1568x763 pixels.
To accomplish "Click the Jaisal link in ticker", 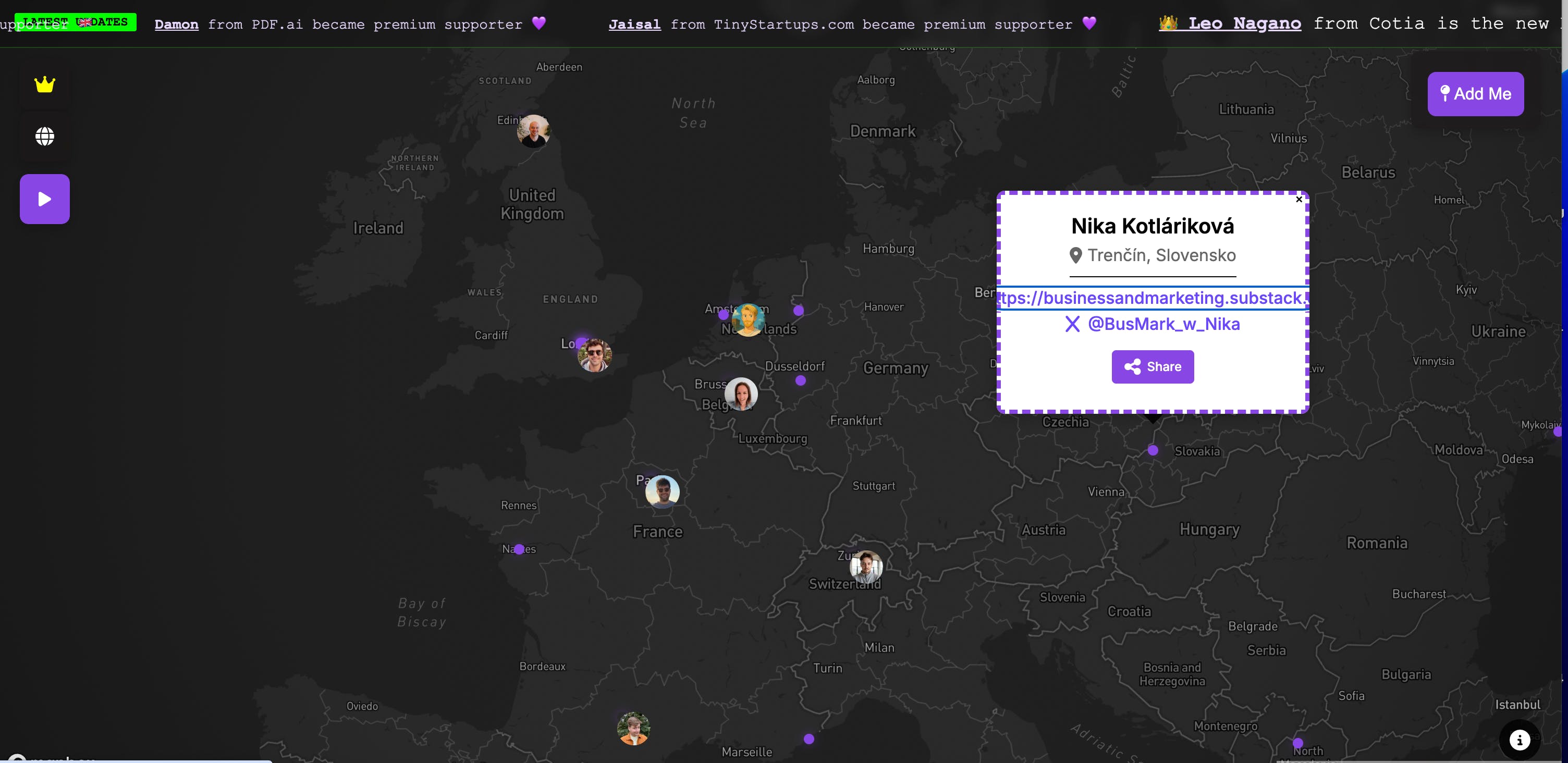I will click(634, 24).
